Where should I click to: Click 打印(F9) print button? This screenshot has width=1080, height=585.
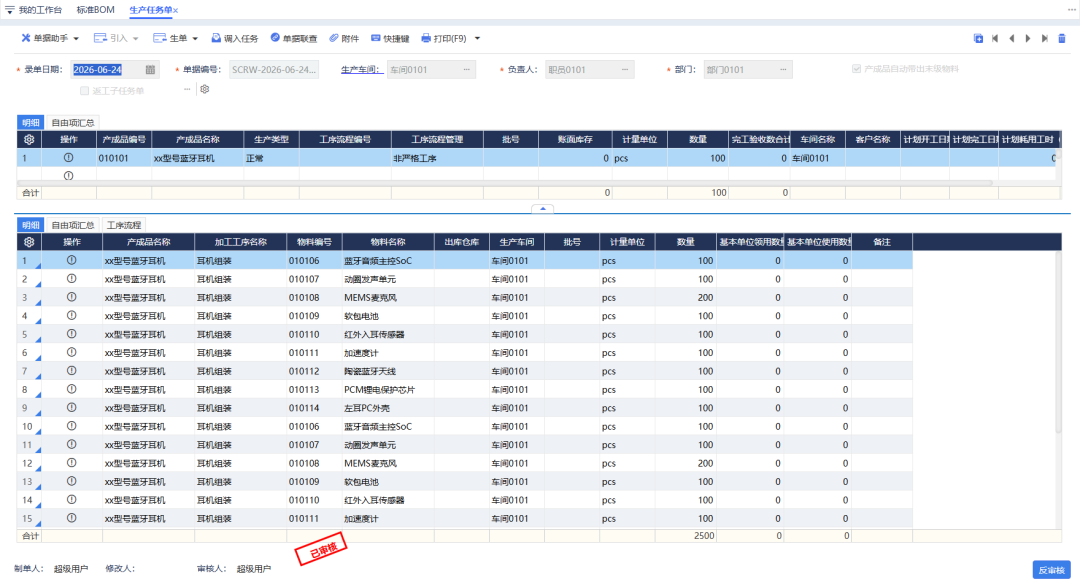pos(444,39)
